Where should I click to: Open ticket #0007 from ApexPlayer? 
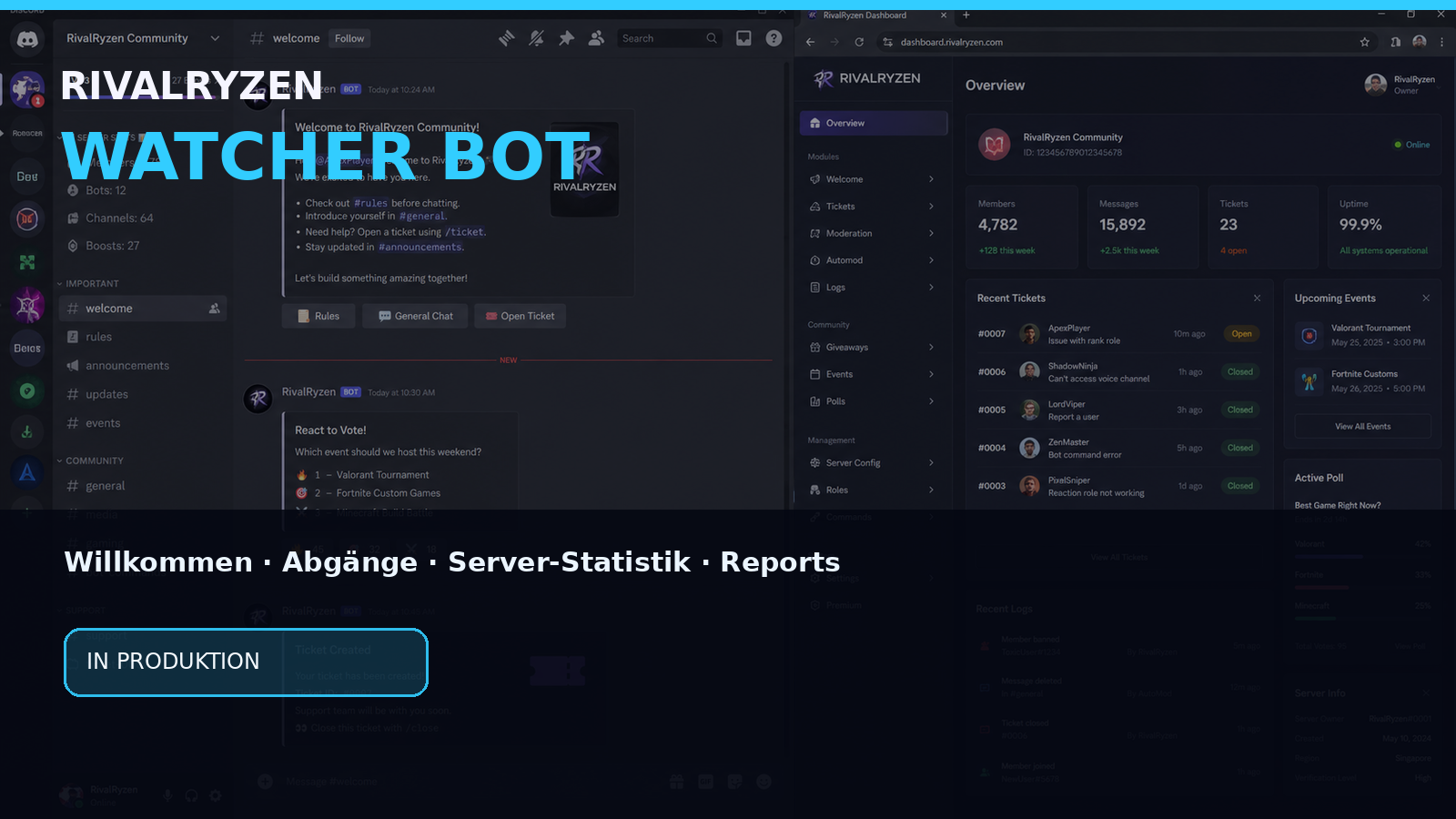pyautogui.click(x=1117, y=334)
